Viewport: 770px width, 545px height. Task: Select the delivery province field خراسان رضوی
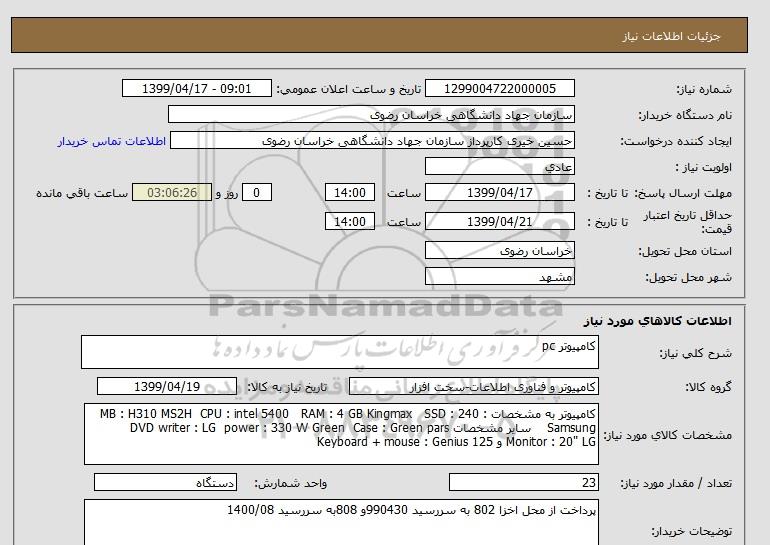499,250
